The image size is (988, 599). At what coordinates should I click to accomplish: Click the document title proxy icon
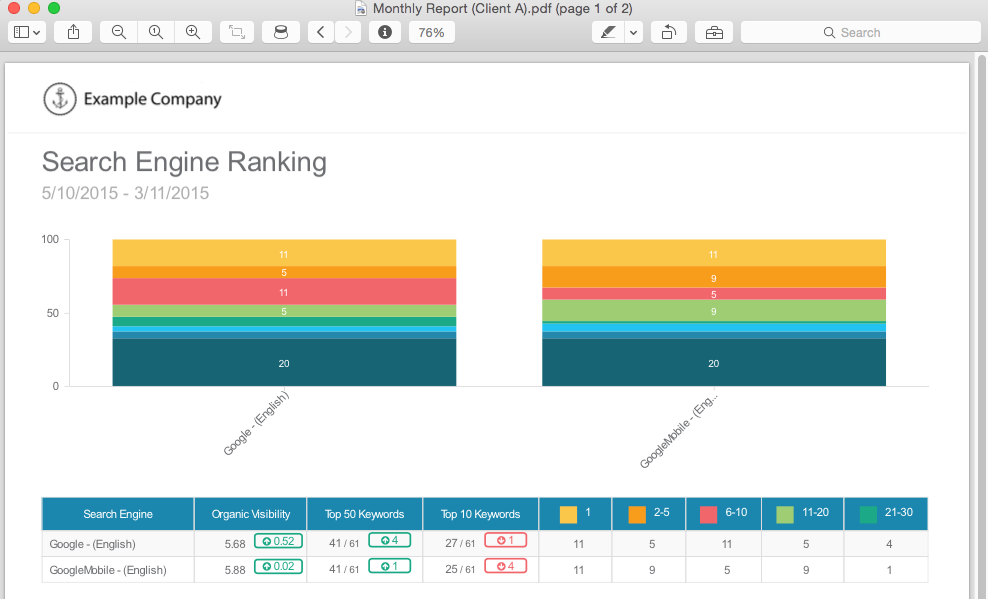coord(361,8)
